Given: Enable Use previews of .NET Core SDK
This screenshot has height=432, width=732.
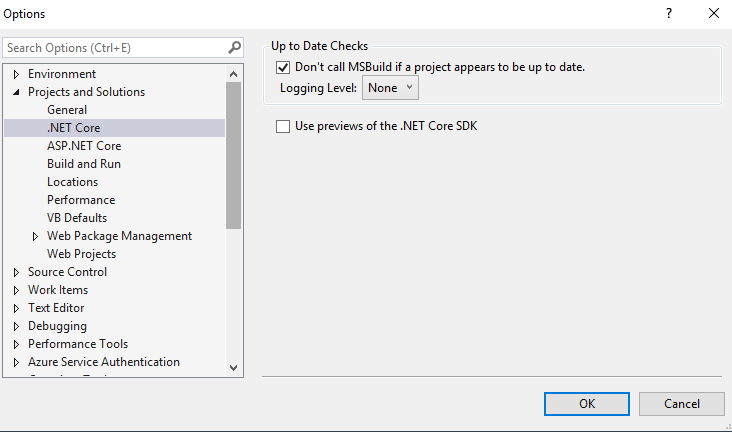Looking at the screenshot, I should tap(283, 126).
